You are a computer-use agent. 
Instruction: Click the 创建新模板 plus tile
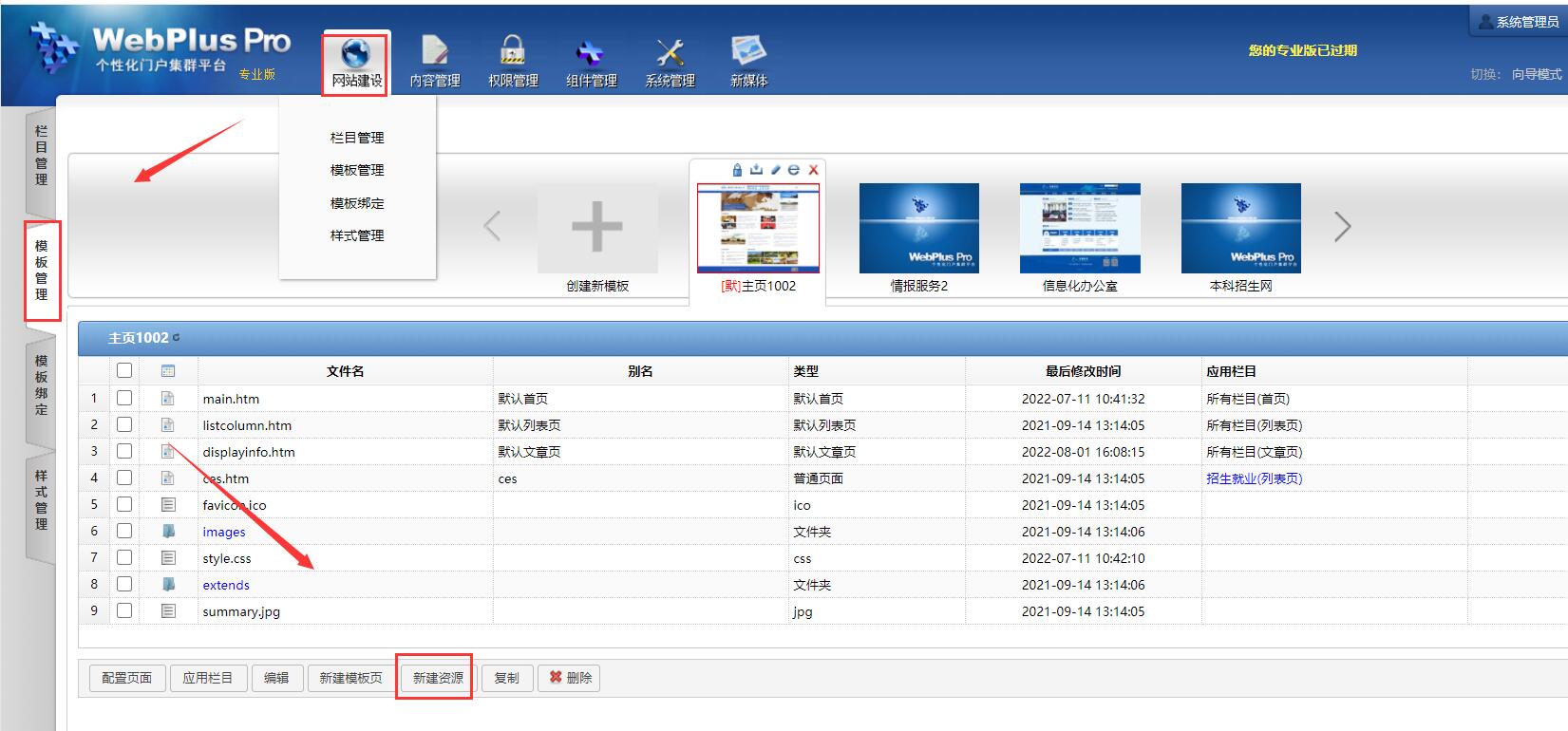596,228
